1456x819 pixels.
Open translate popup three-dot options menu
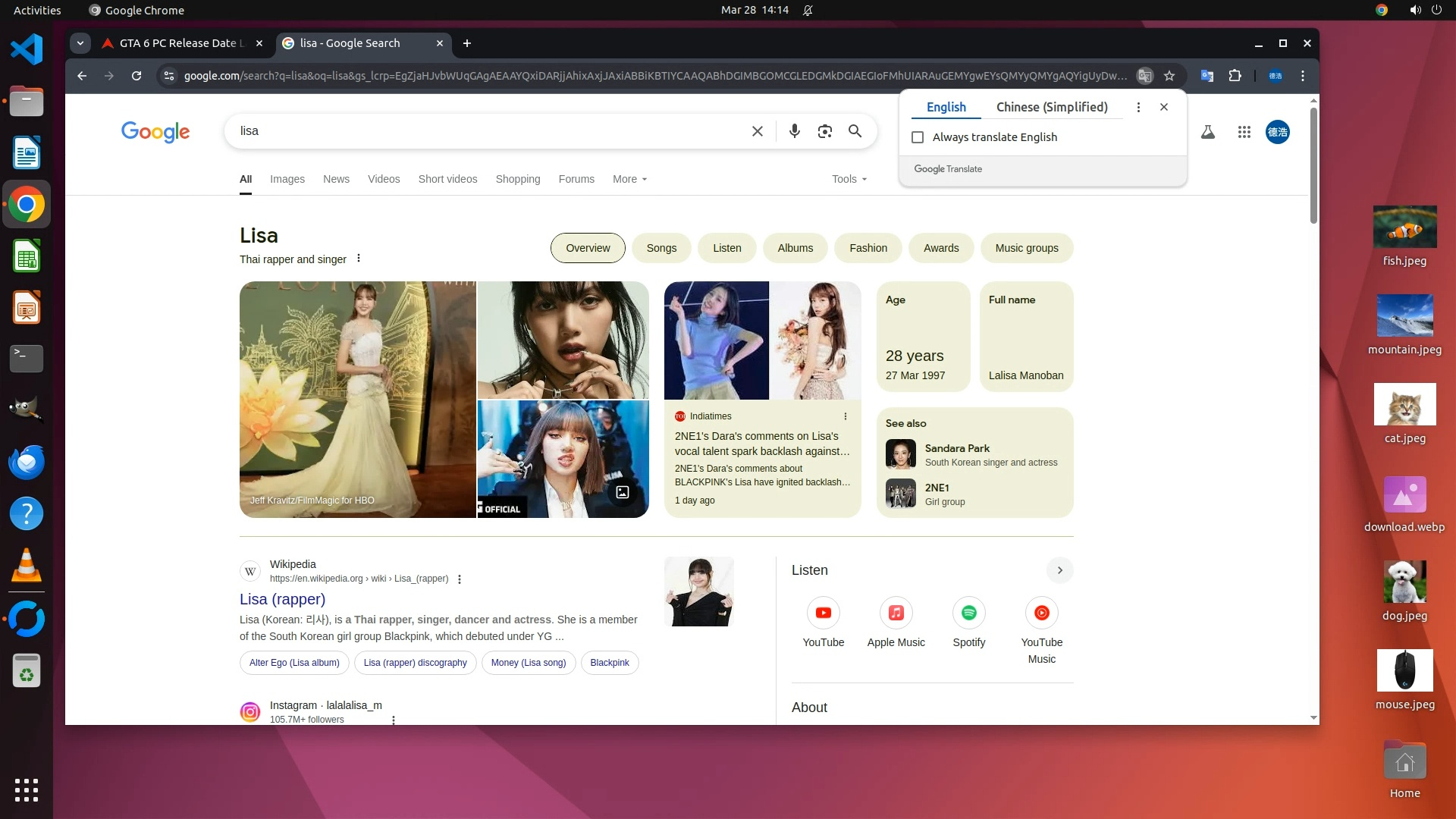(1138, 107)
